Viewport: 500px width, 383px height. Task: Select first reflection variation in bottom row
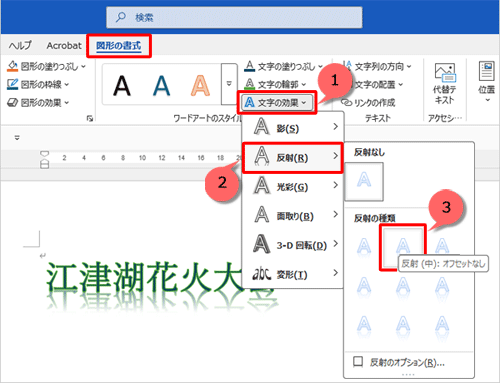click(364, 327)
